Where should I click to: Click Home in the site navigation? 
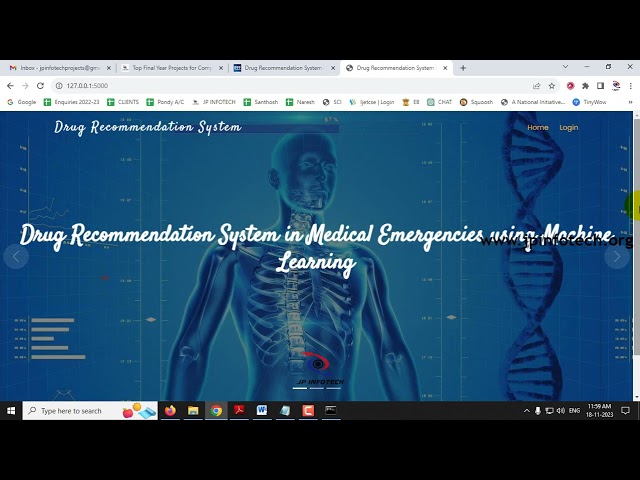(538, 127)
